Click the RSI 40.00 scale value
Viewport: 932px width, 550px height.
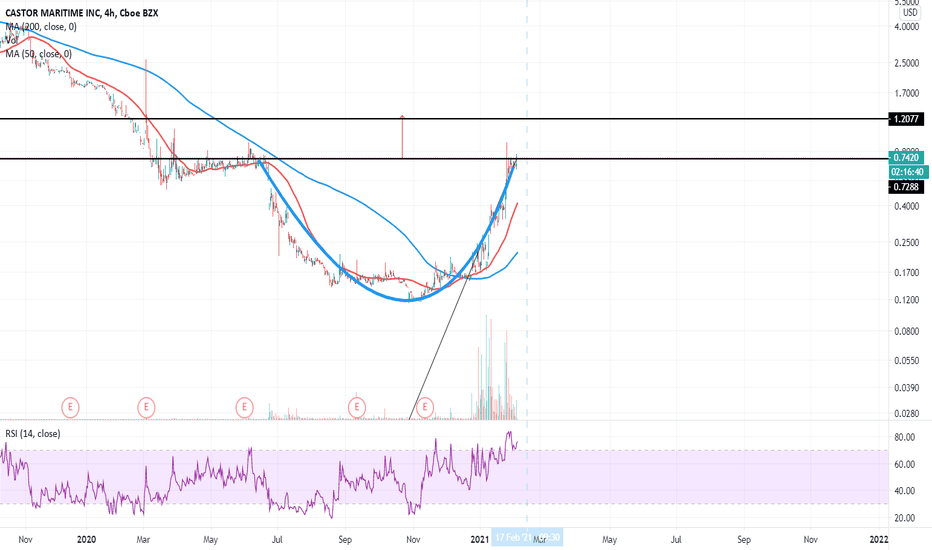click(904, 491)
